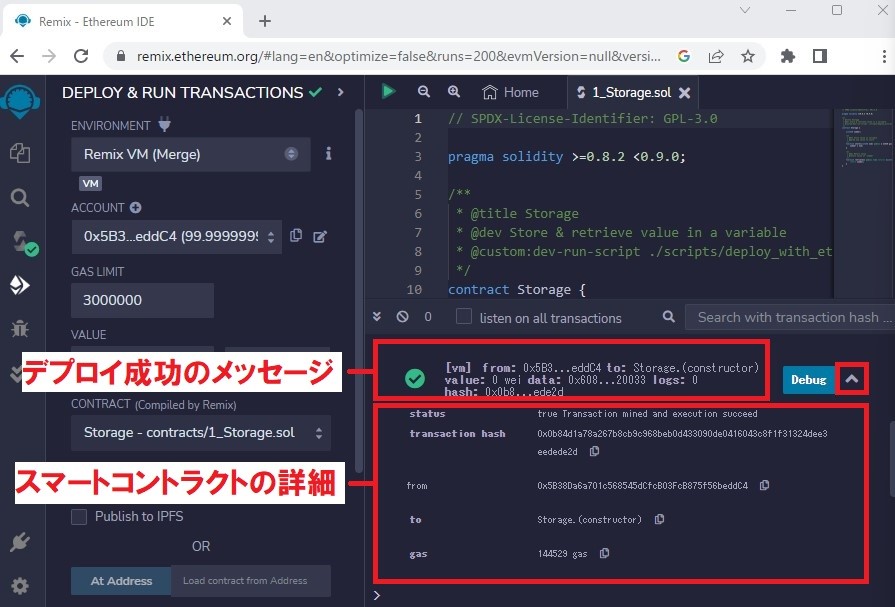Click the Debug button for the transaction
The height and width of the screenshot is (607, 895).
808,380
